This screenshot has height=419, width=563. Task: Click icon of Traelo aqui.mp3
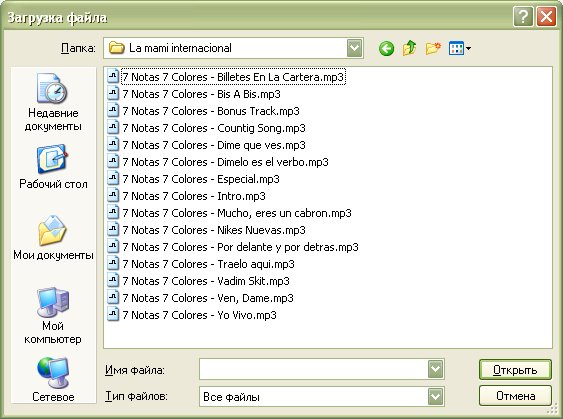coord(113,263)
